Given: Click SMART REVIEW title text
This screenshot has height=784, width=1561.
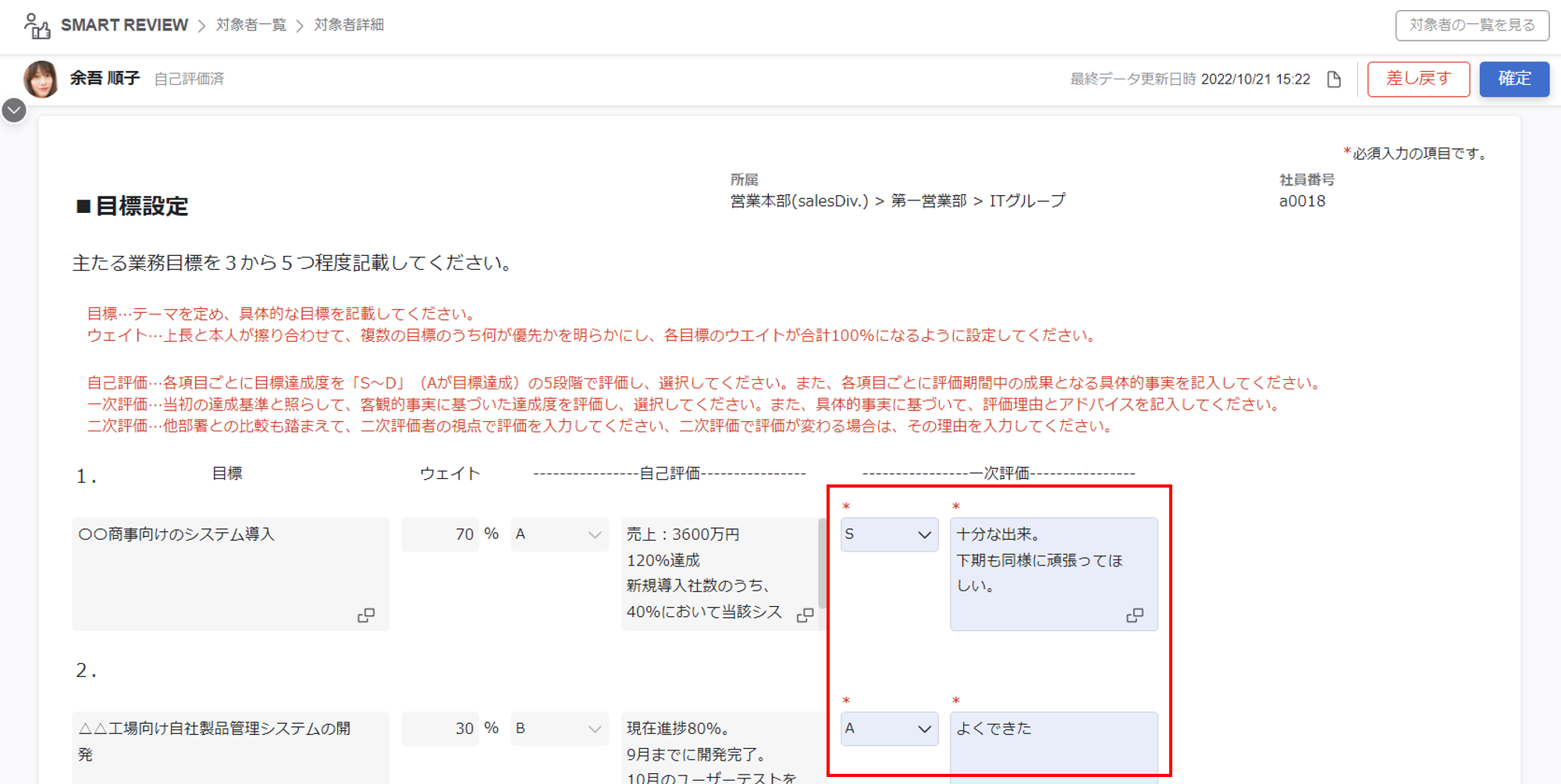Looking at the screenshot, I should pos(124,25).
